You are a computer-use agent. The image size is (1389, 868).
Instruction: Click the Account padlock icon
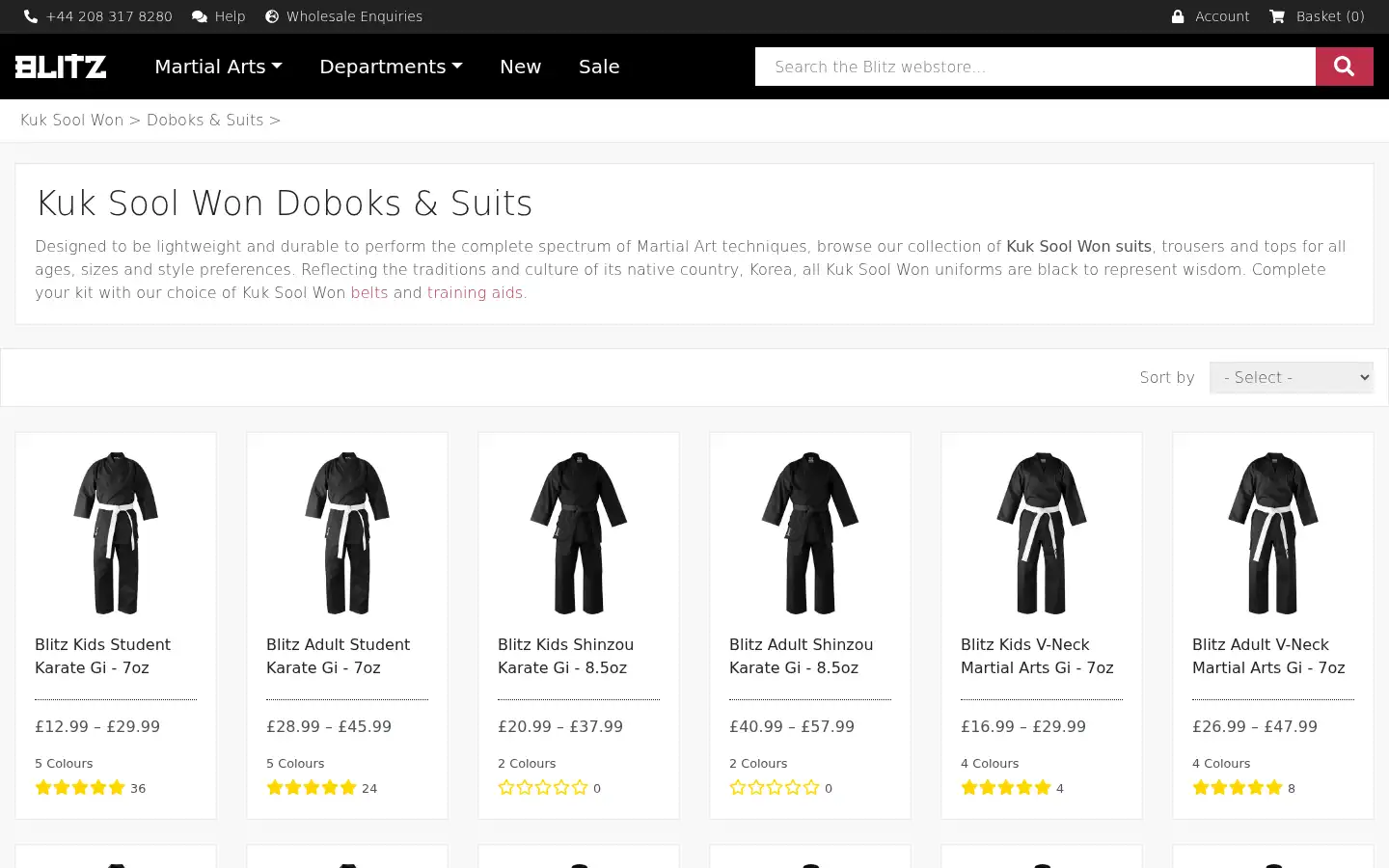(x=1178, y=16)
